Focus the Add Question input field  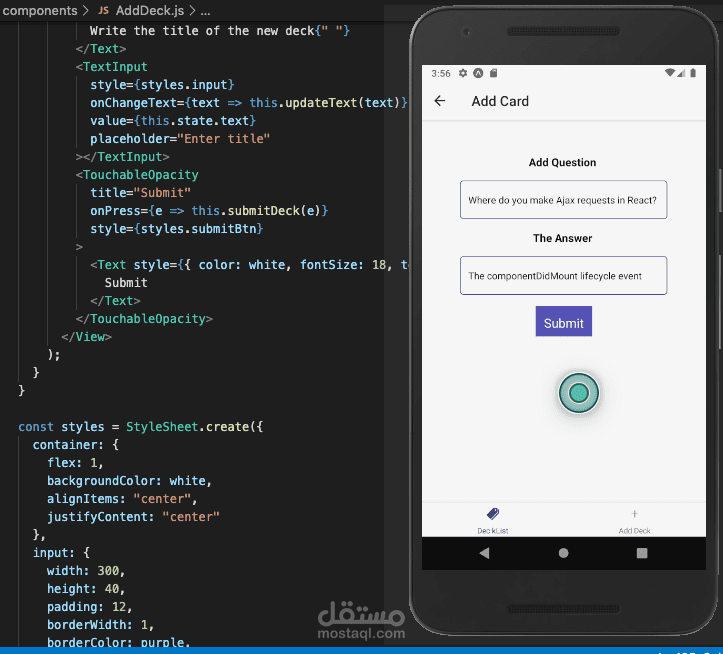[563, 200]
